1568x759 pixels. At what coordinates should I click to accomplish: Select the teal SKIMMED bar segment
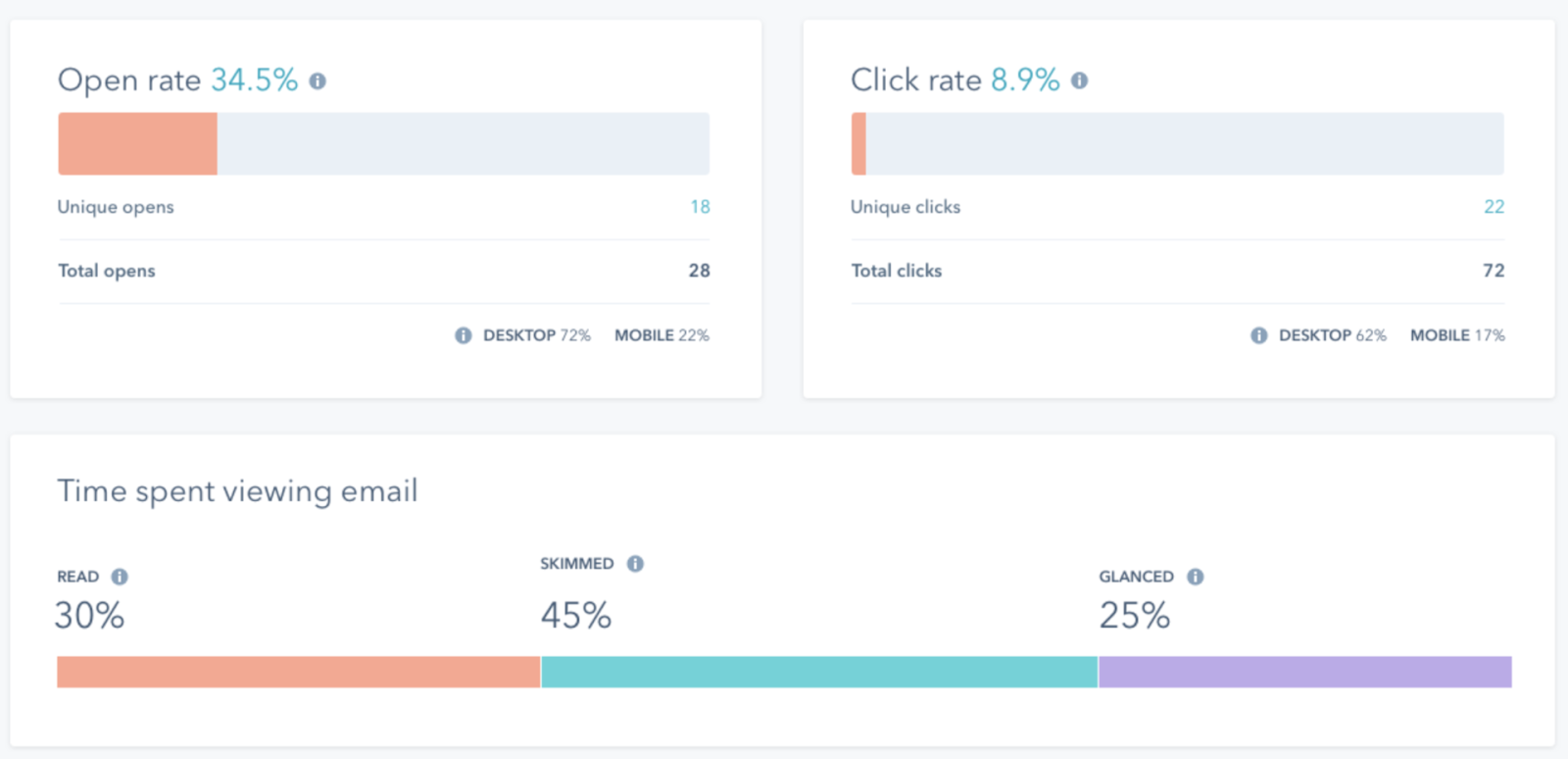coord(819,672)
